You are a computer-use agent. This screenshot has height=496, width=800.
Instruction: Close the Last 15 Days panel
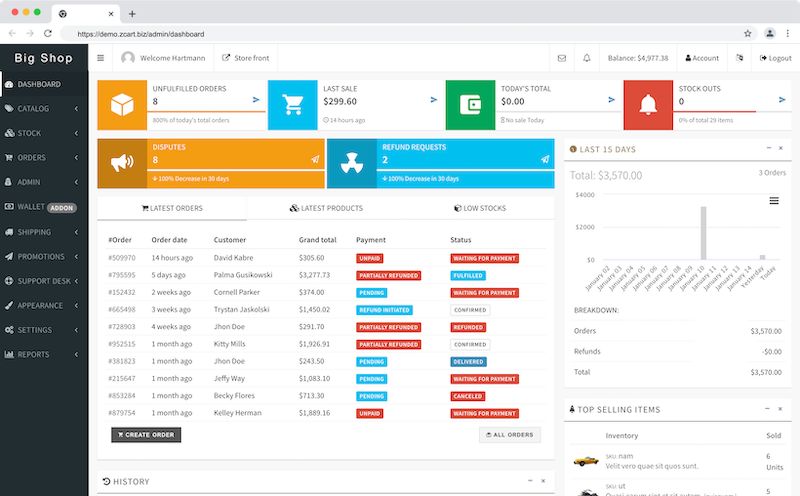coord(781,148)
